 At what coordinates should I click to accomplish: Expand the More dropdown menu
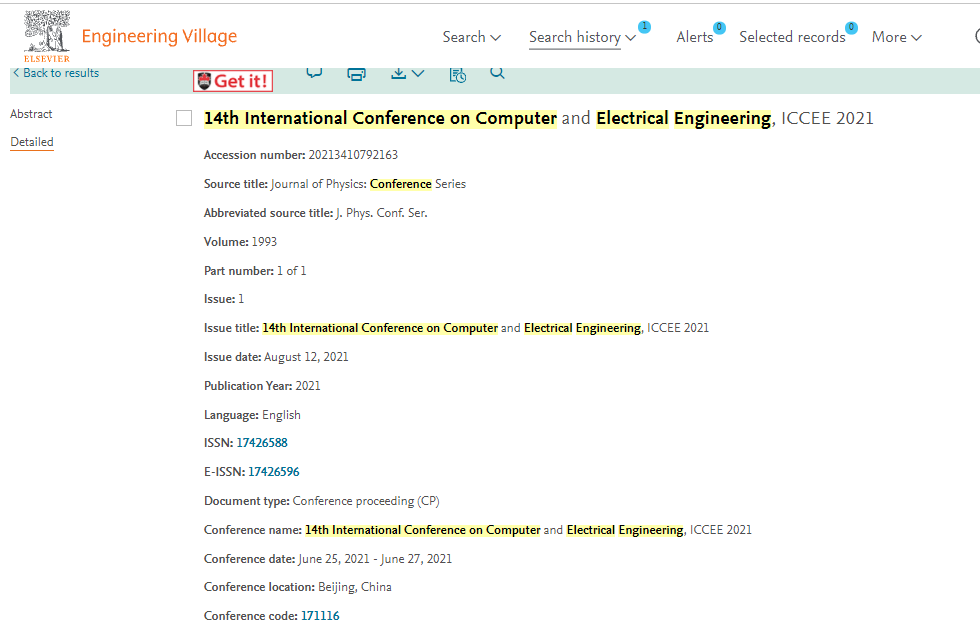point(897,37)
